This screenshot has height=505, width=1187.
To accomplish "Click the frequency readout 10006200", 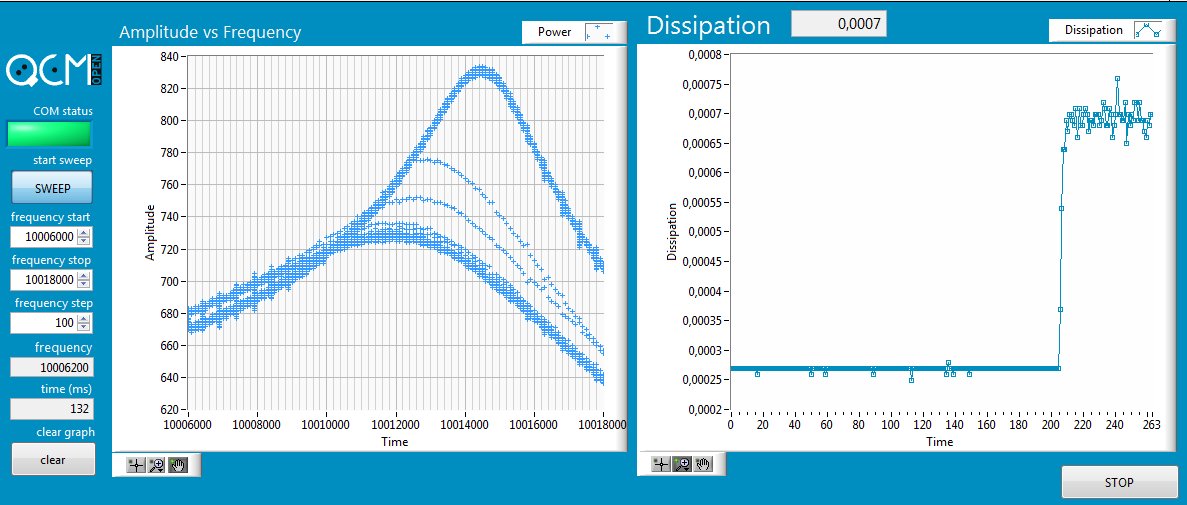I will pyautogui.click(x=51, y=368).
